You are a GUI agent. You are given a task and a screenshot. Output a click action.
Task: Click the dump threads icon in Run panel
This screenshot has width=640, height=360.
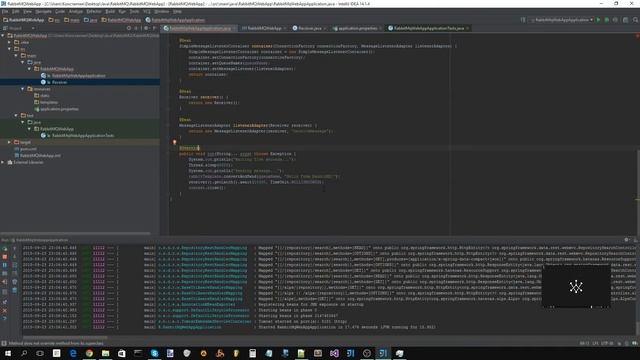[x=5, y=273]
